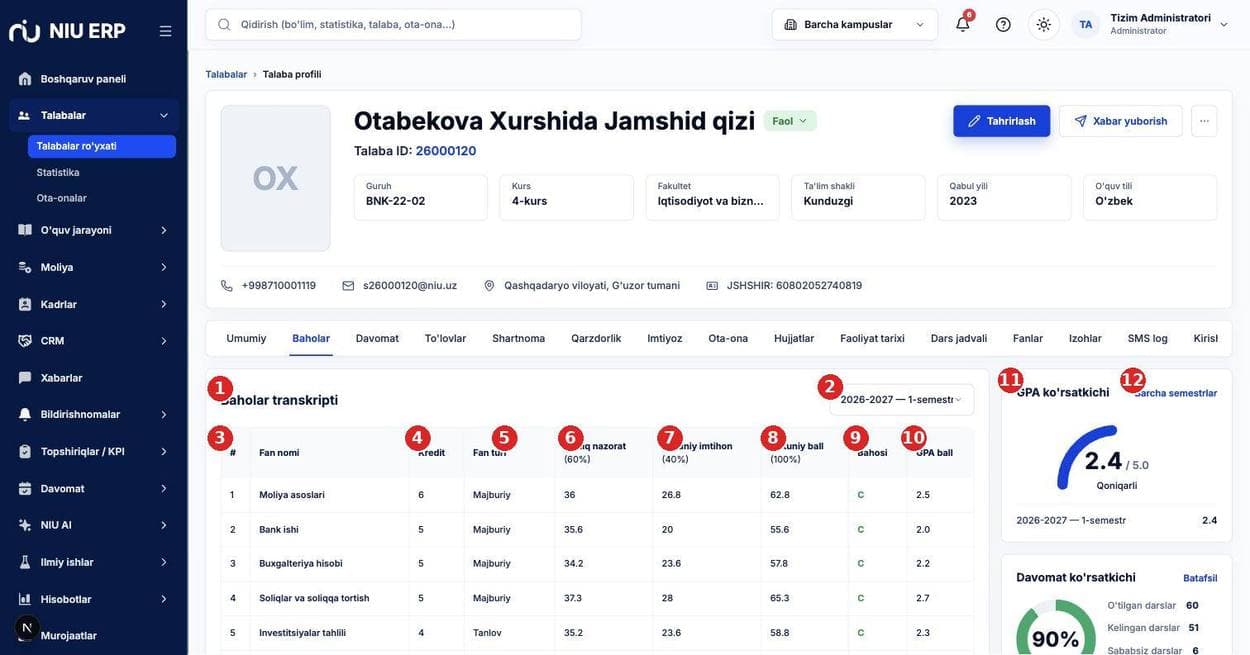The width and height of the screenshot is (1250, 655).
Task: Collapse sidebar with hamburger menu icon
Action: [166, 31]
